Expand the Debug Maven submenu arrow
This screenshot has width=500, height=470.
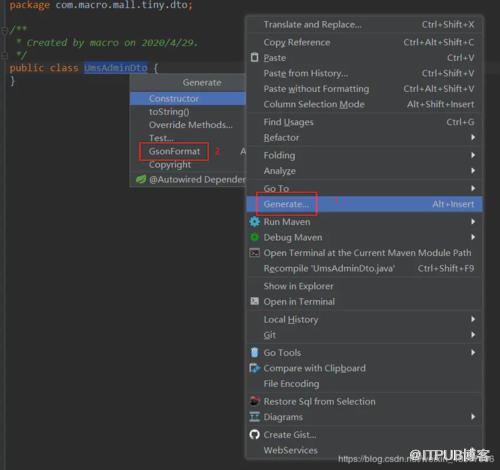pyautogui.click(x=473, y=237)
